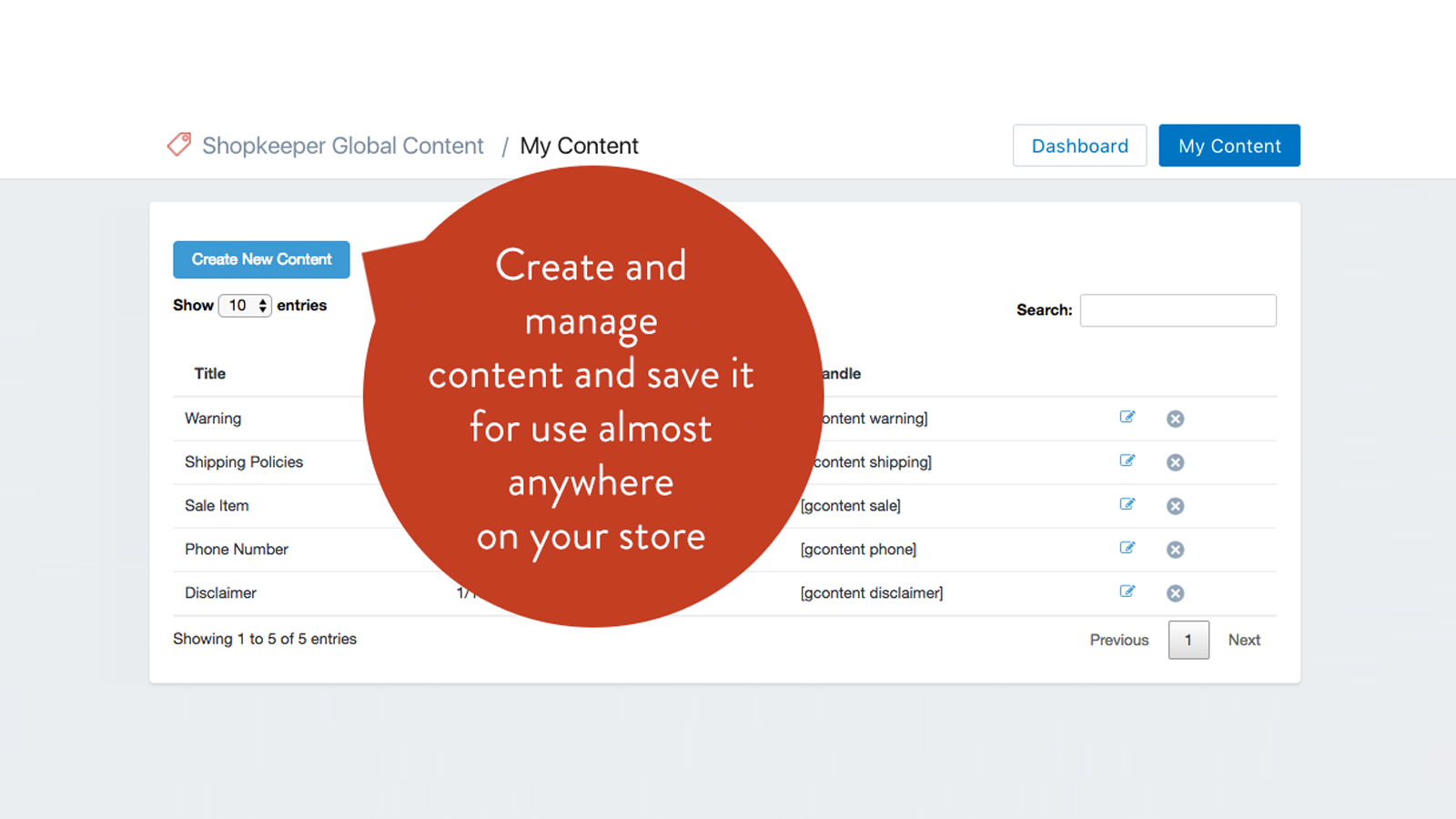This screenshot has height=819, width=1456.
Task: Switch to the Dashboard tab
Action: point(1079,146)
